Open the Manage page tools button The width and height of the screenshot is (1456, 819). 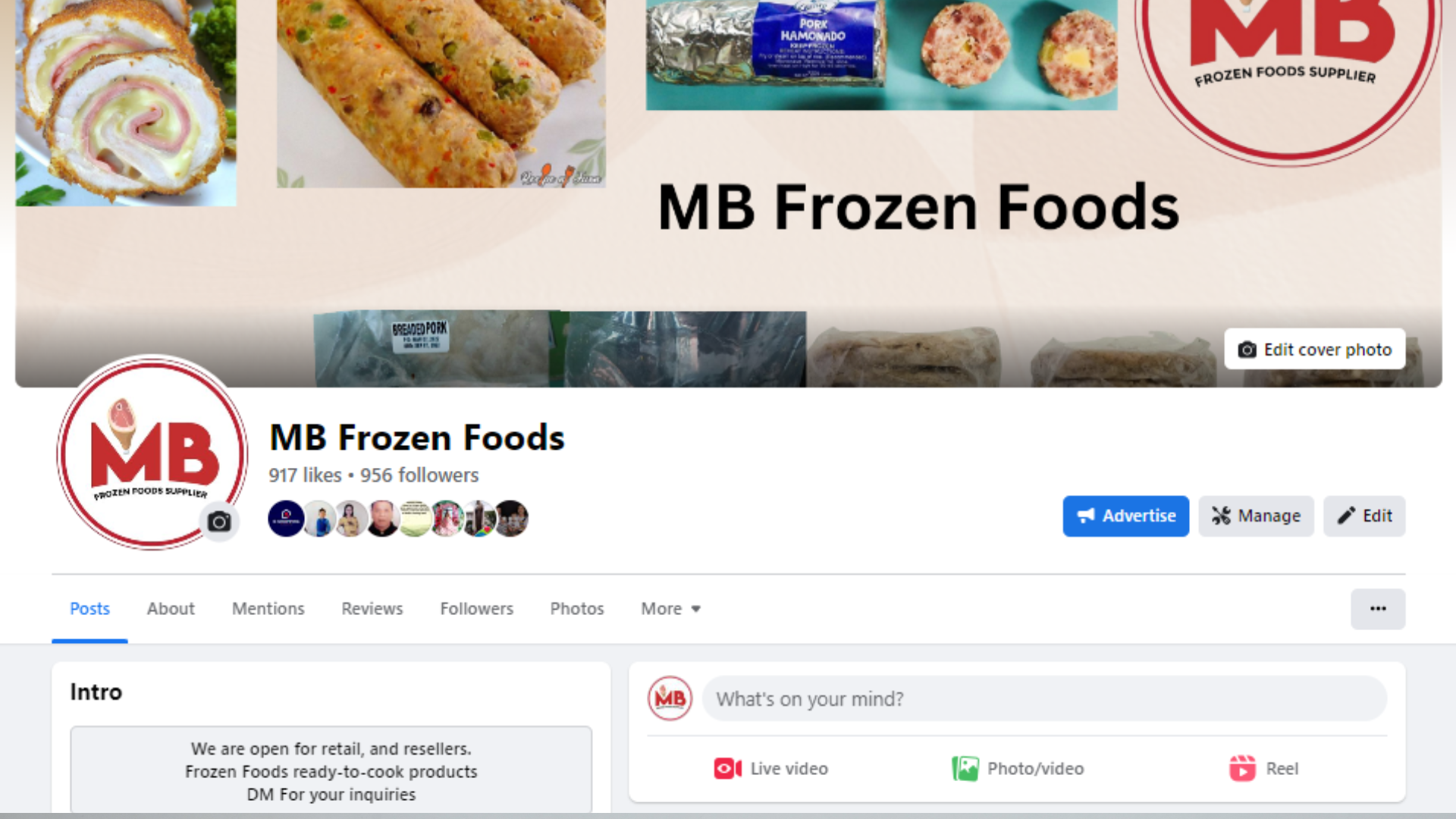click(1256, 516)
